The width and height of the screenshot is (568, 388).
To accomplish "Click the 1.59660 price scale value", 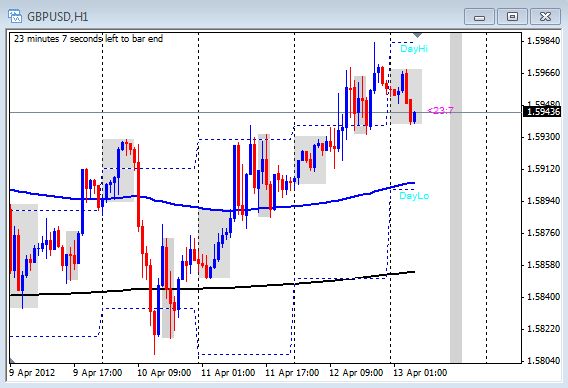I will [x=544, y=73].
